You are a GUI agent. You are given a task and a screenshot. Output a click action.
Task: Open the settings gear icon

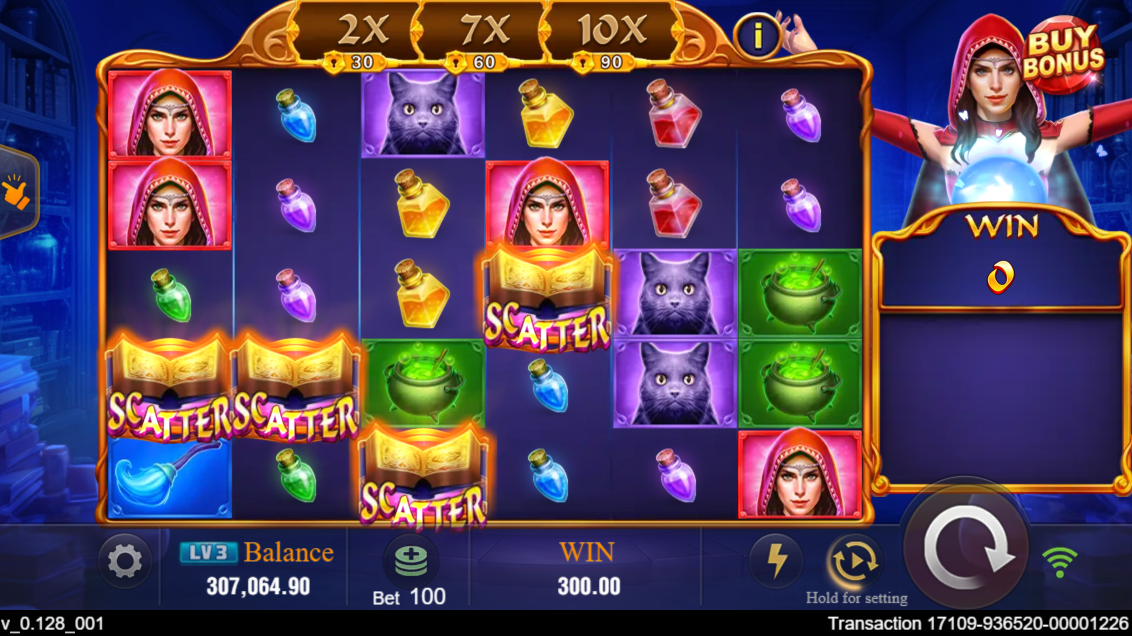pyautogui.click(x=124, y=561)
